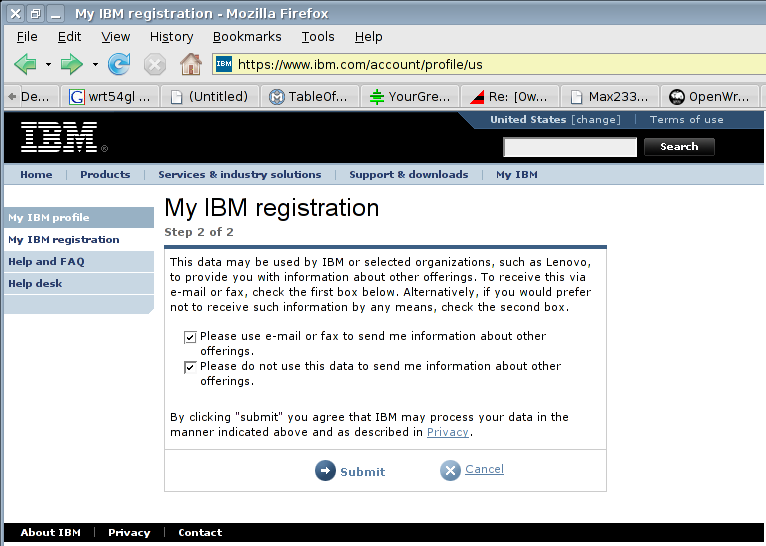766x546 pixels.
Task: Switch to the Max233... tab
Action: (610, 97)
